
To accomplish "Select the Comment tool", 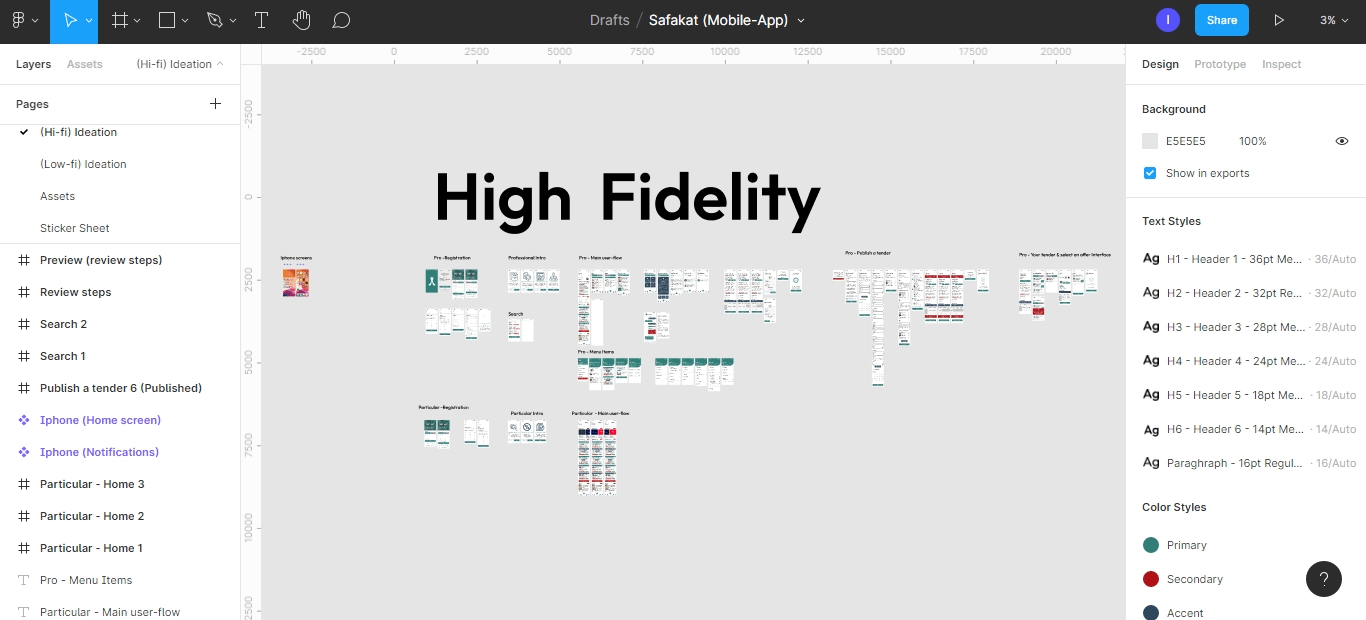I will [341, 20].
